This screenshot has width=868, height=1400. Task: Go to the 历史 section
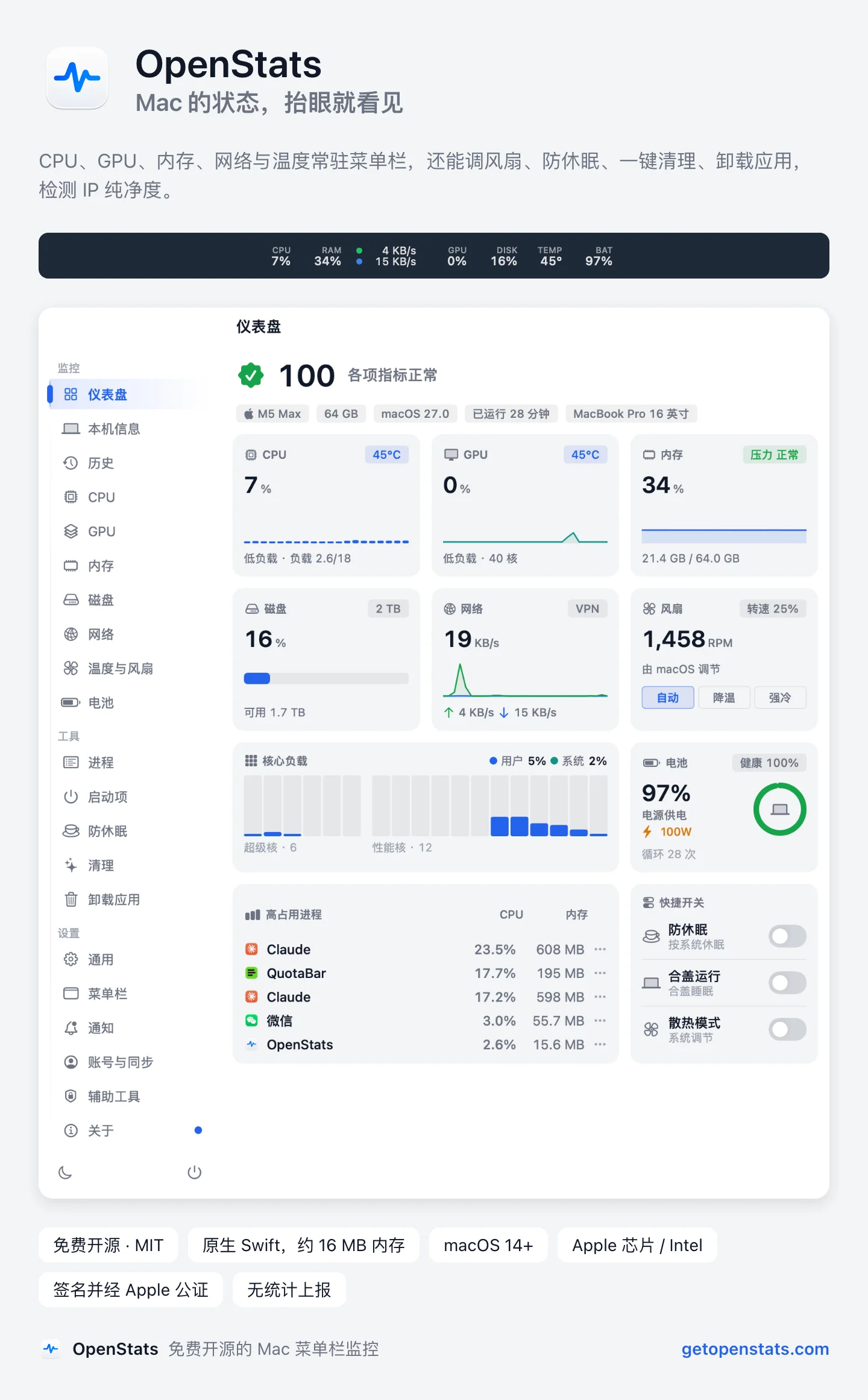click(x=126, y=463)
